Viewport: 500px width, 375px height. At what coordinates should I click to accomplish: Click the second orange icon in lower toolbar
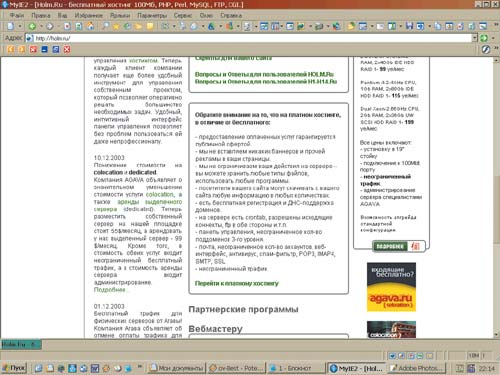22,49
